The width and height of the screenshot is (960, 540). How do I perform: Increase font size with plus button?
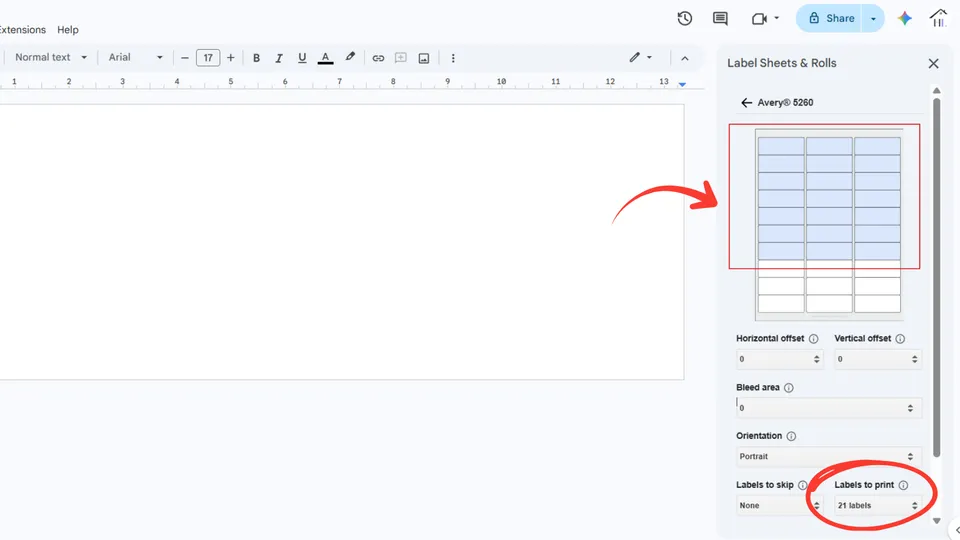tap(231, 58)
